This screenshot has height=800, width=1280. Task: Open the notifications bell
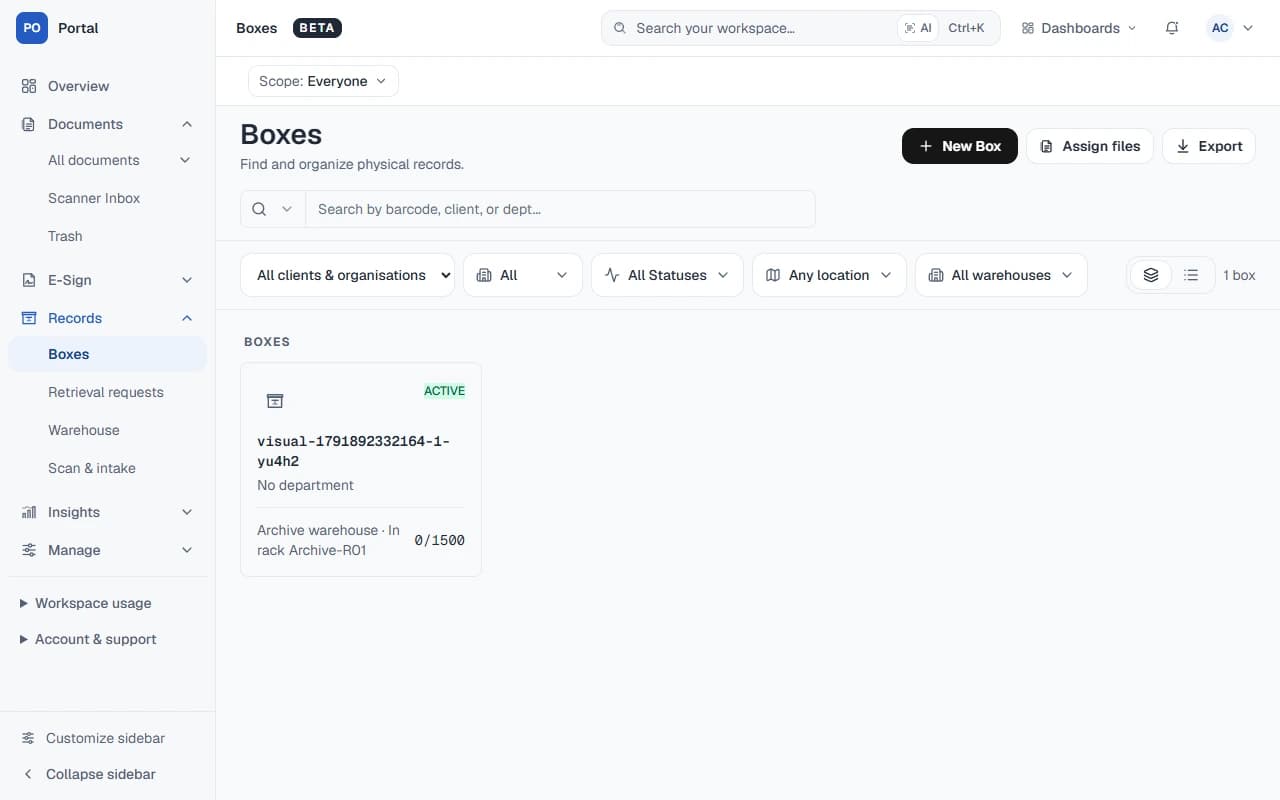pyautogui.click(x=1172, y=28)
